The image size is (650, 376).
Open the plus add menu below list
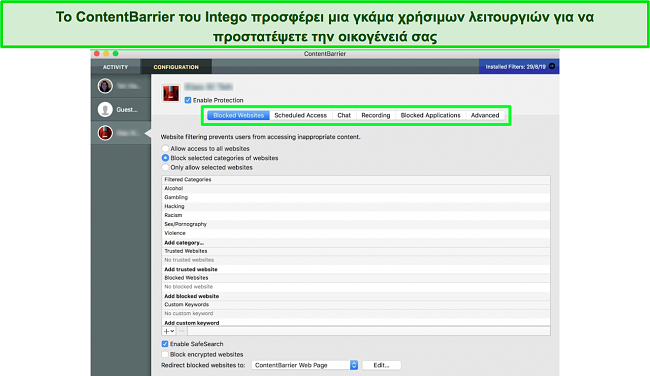[169, 331]
